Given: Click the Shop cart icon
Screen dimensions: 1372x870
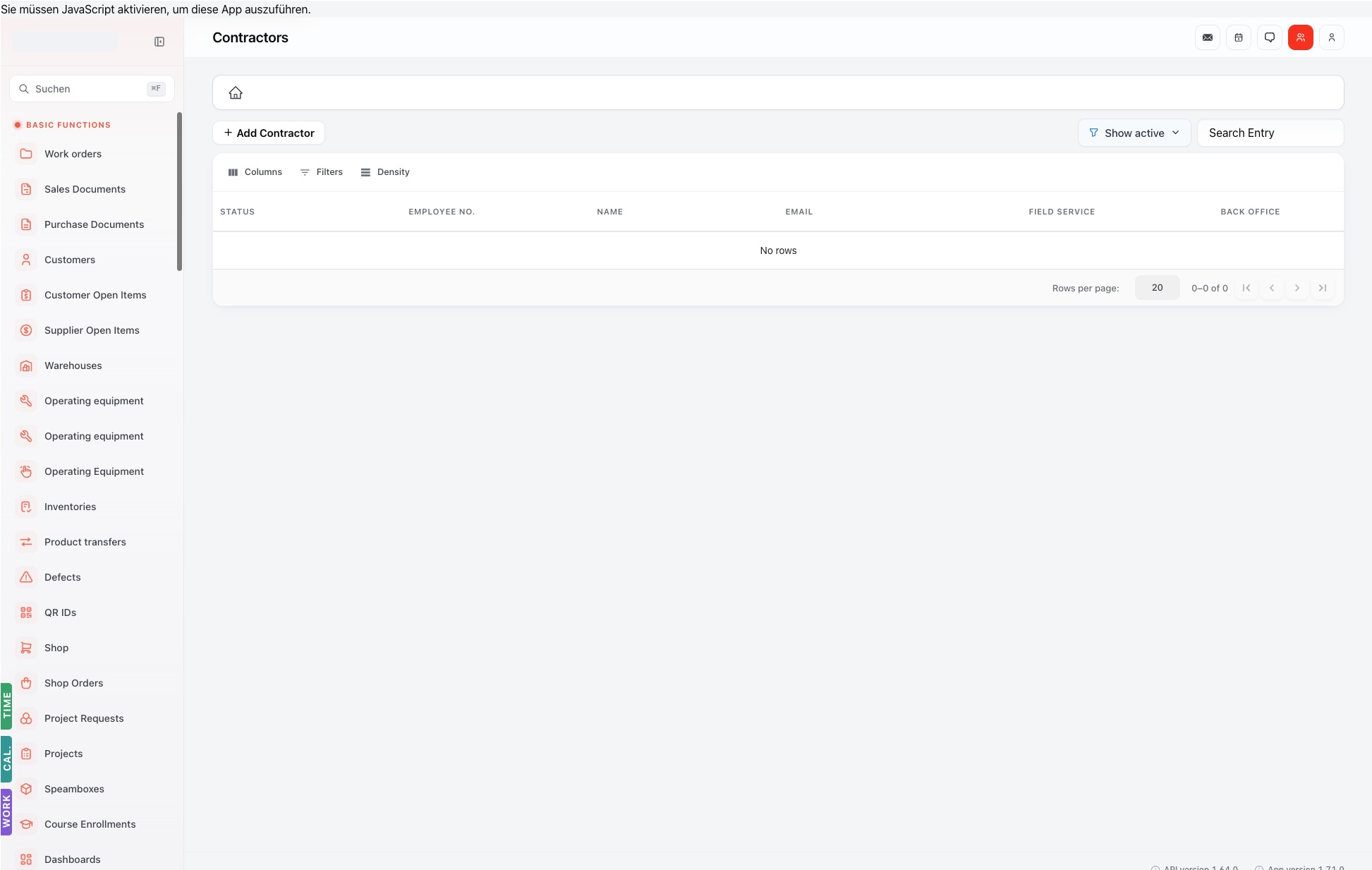Looking at the screenshot, I should click(26, 648).
